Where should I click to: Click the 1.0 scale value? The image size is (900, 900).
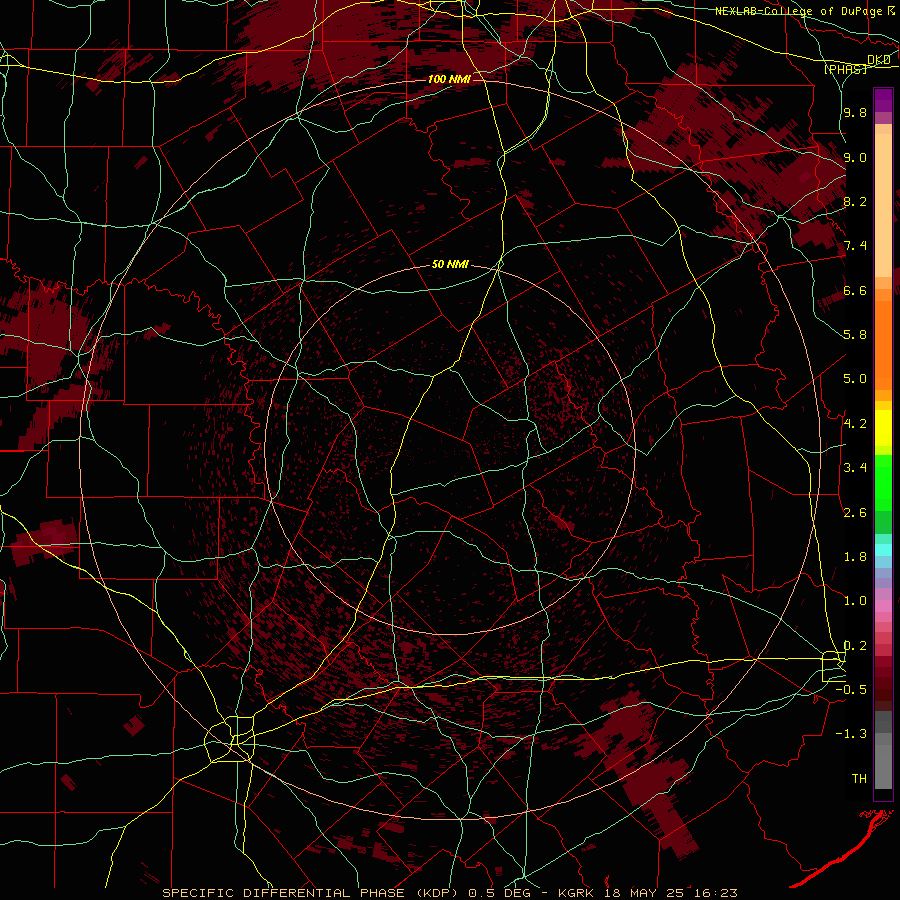point(855,600)
